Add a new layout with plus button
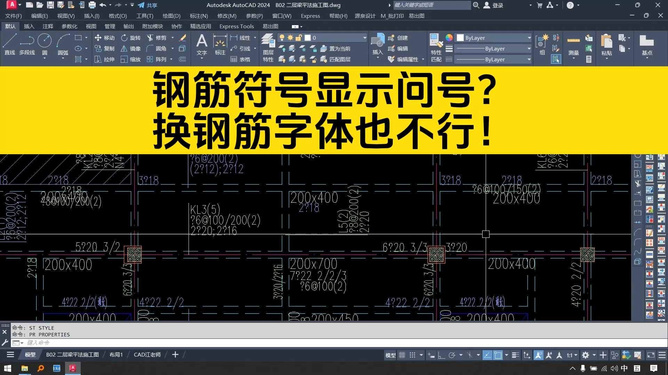 pos(175,355)
